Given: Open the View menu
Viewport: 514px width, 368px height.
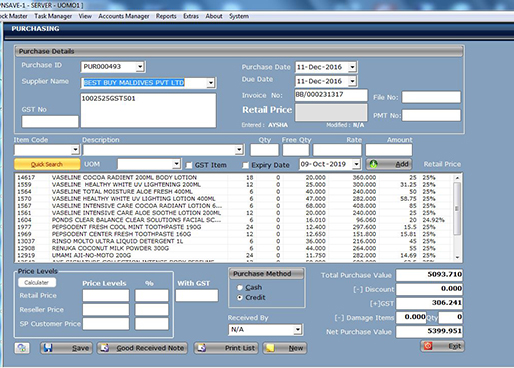Looking at the screenshot, I should 85,16.
